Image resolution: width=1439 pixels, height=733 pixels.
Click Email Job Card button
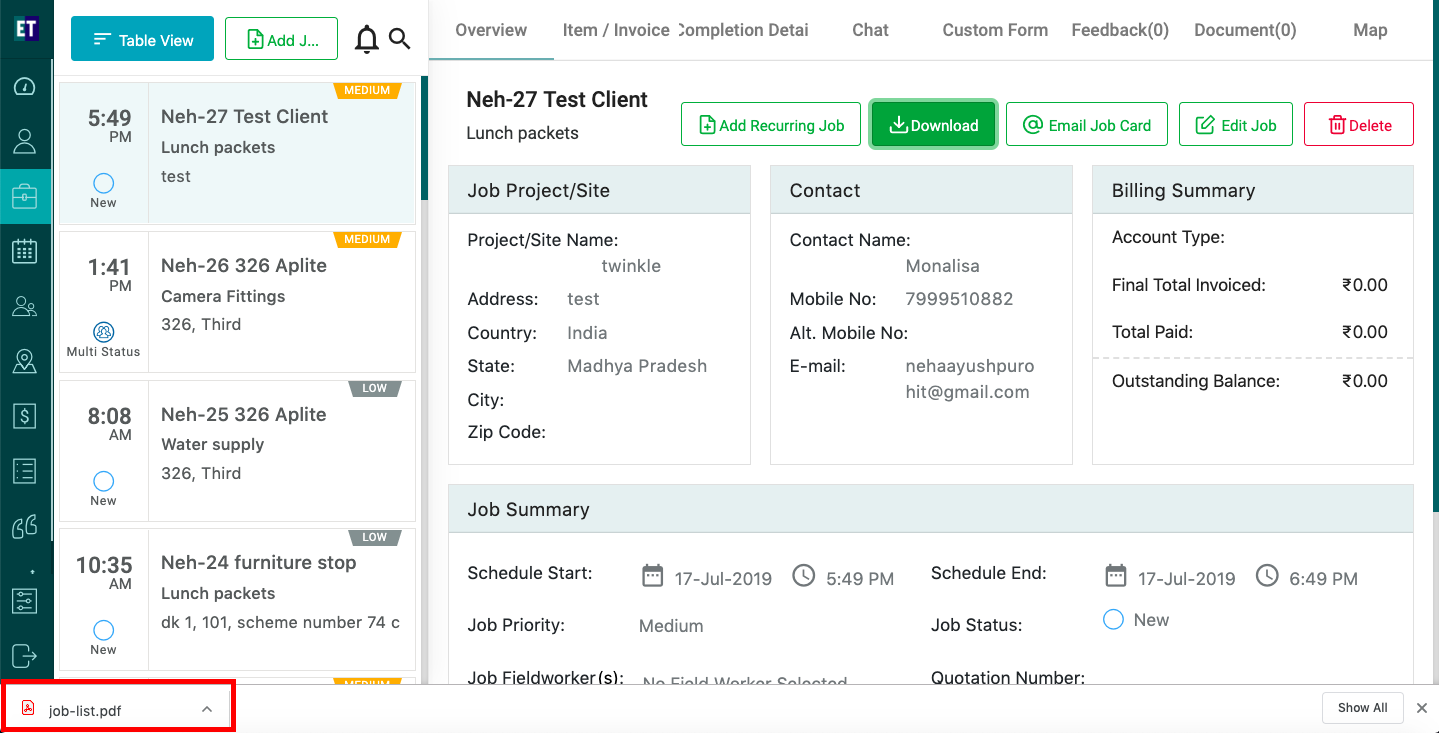coord(1086,124)
